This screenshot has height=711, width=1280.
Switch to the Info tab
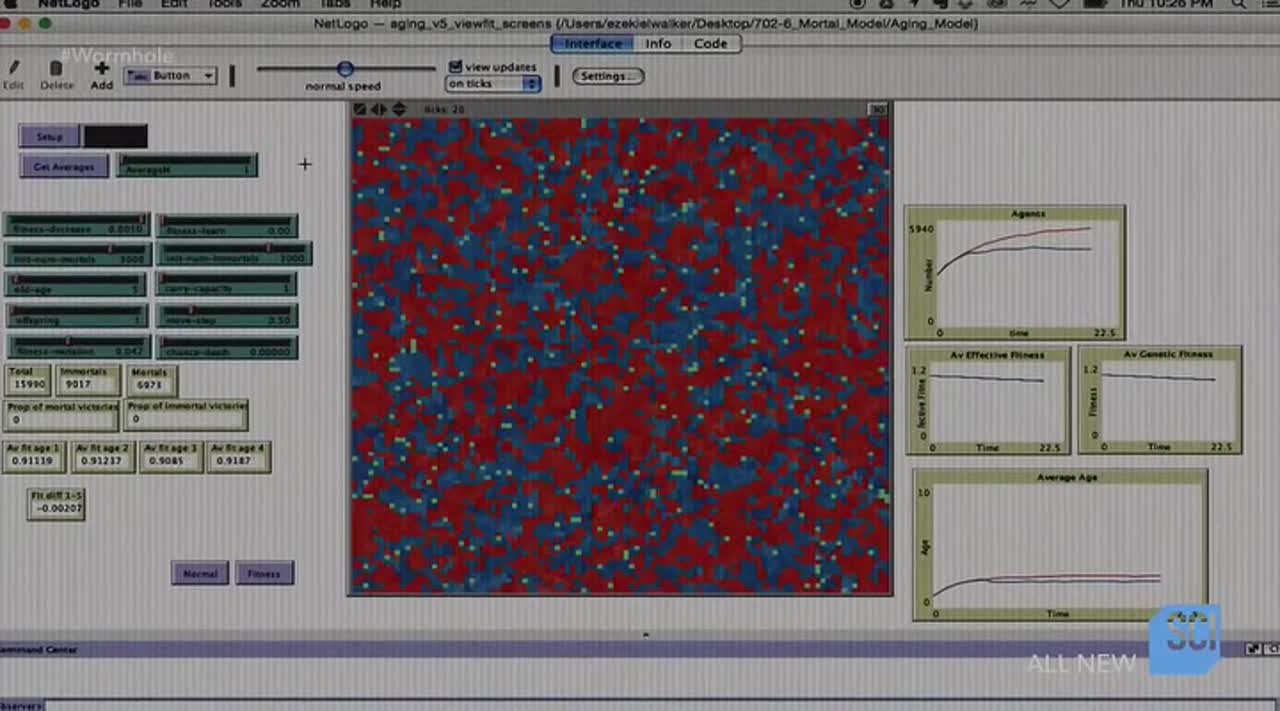coord(658,44)
